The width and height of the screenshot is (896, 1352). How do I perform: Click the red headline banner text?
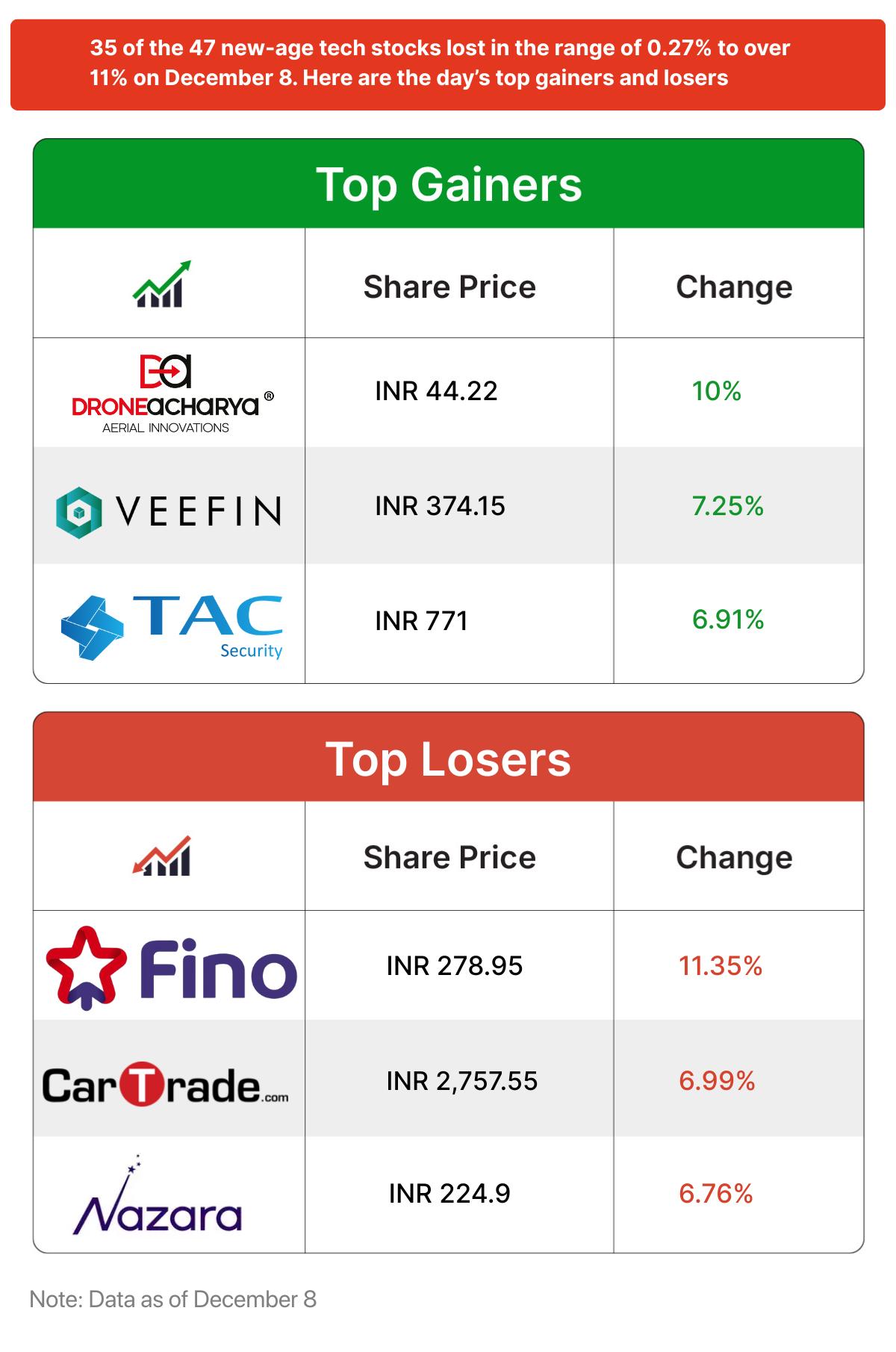coord(440,63)
